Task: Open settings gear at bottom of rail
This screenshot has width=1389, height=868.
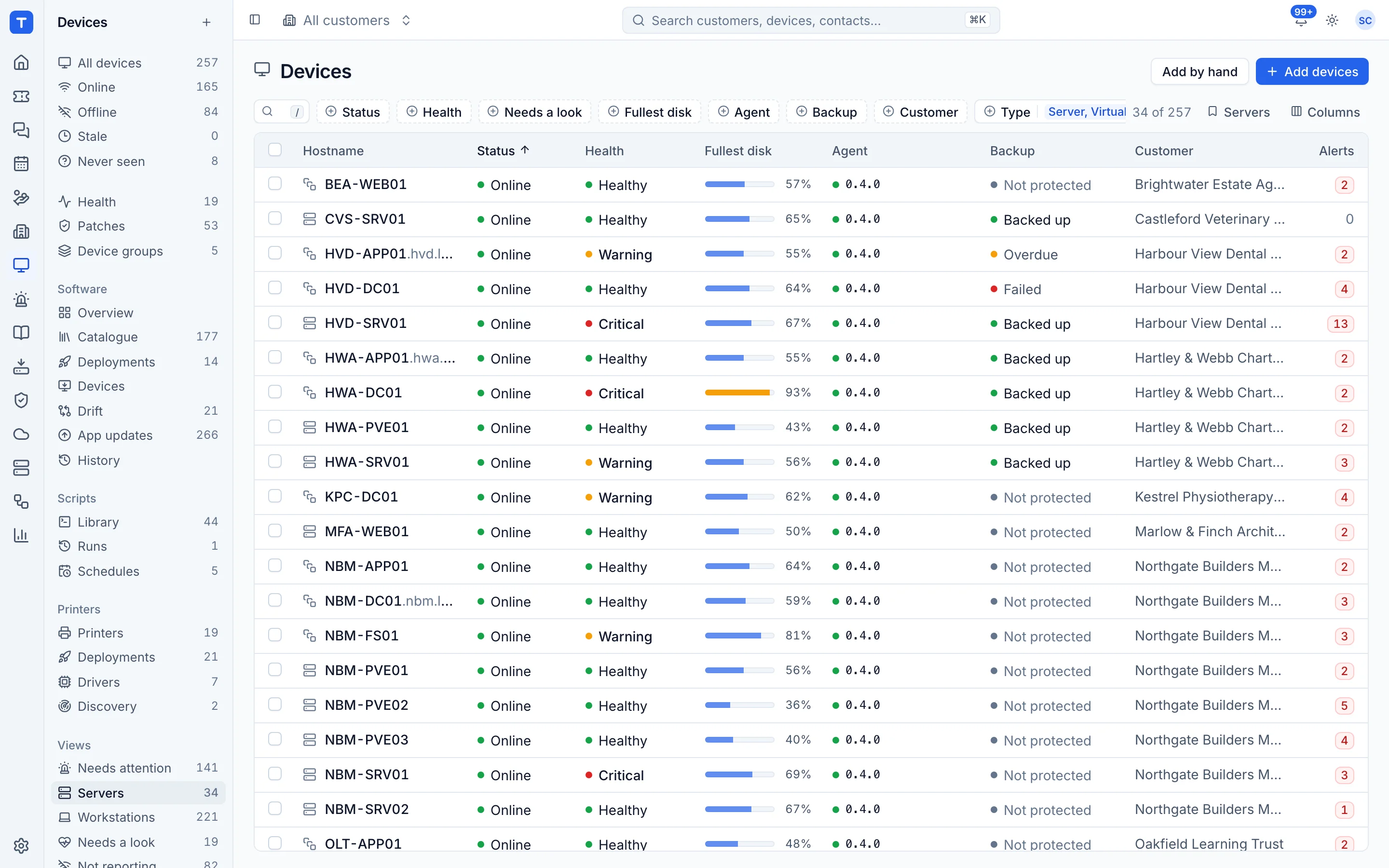Action: [21, 845]
